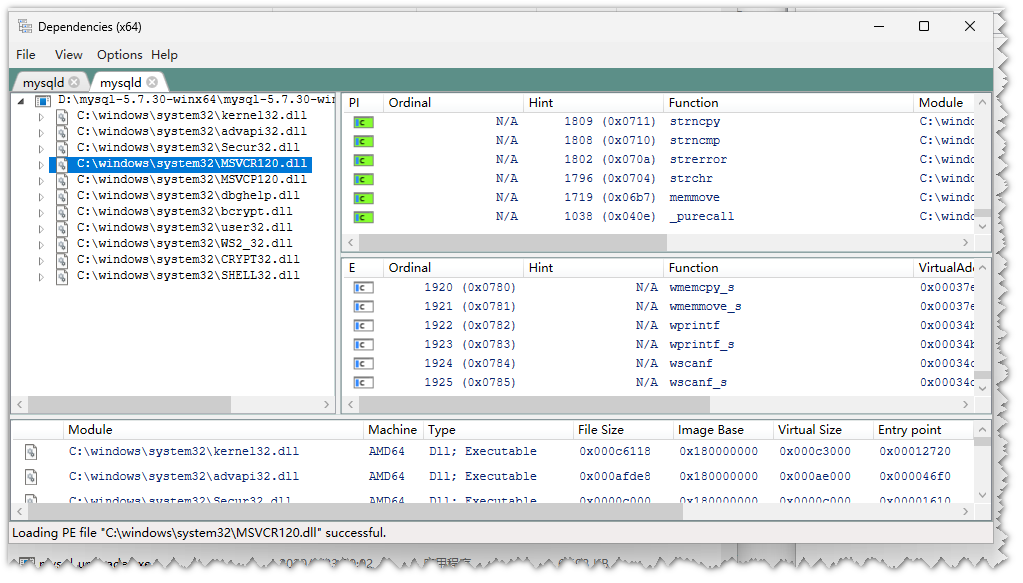Click the export icon for wmemmove_s
Image resolution: width=1023 pixels, height=583 pixels.
pos(363,306)
